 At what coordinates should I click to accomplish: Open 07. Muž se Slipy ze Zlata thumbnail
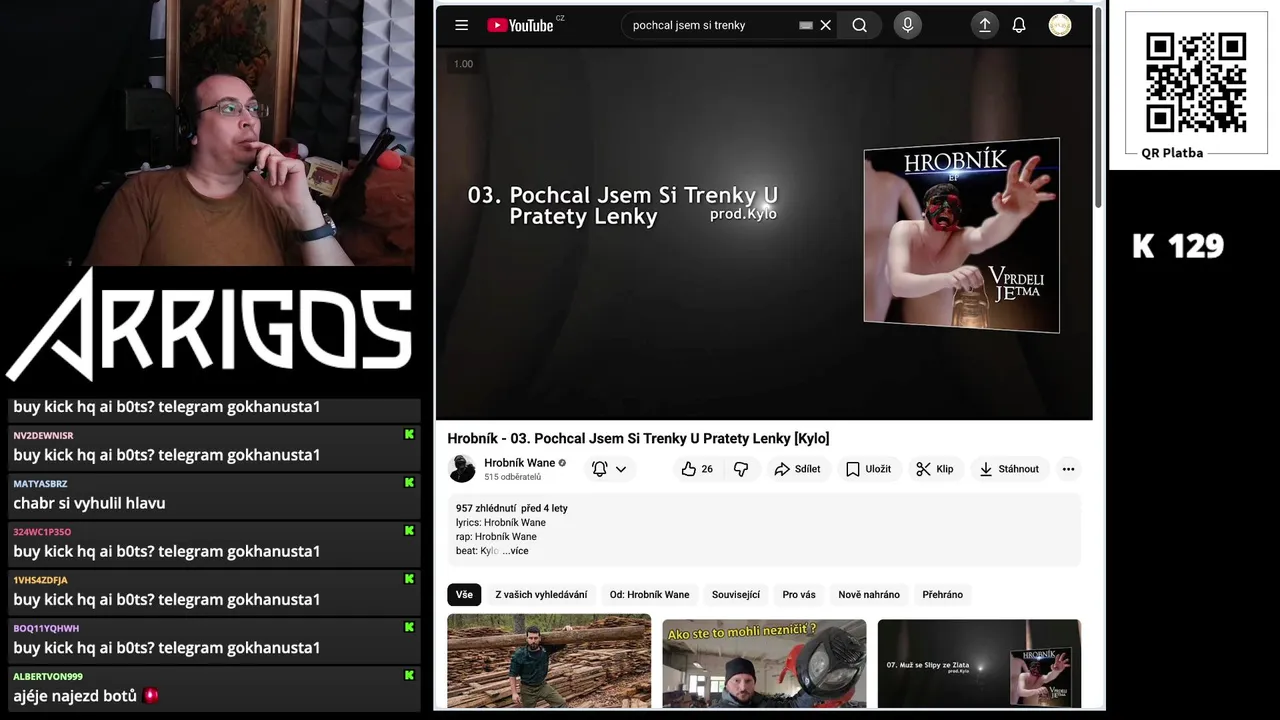pyautogui.click(x=979, y=663)
